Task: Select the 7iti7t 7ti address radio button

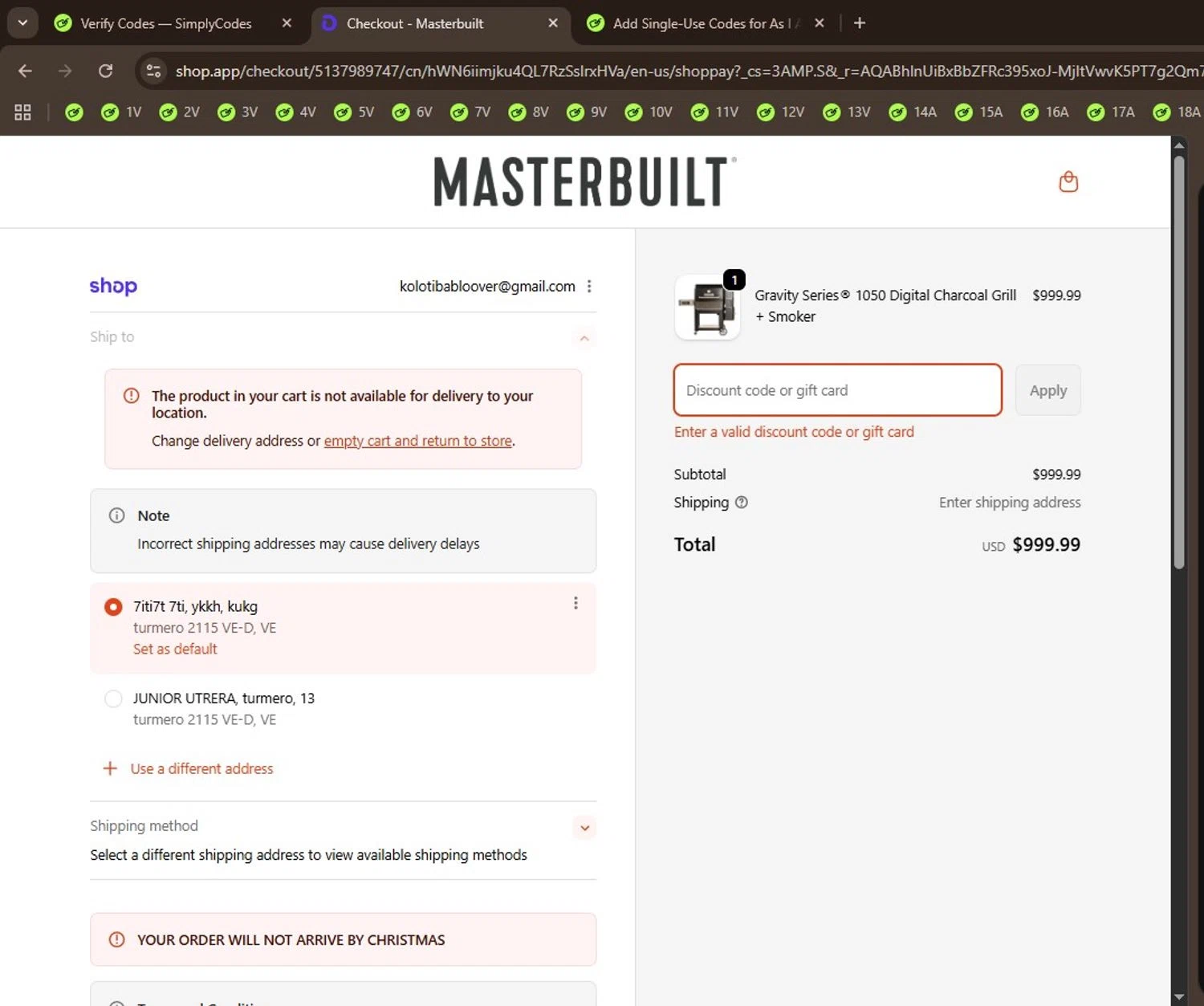Action: coord(113,607)
